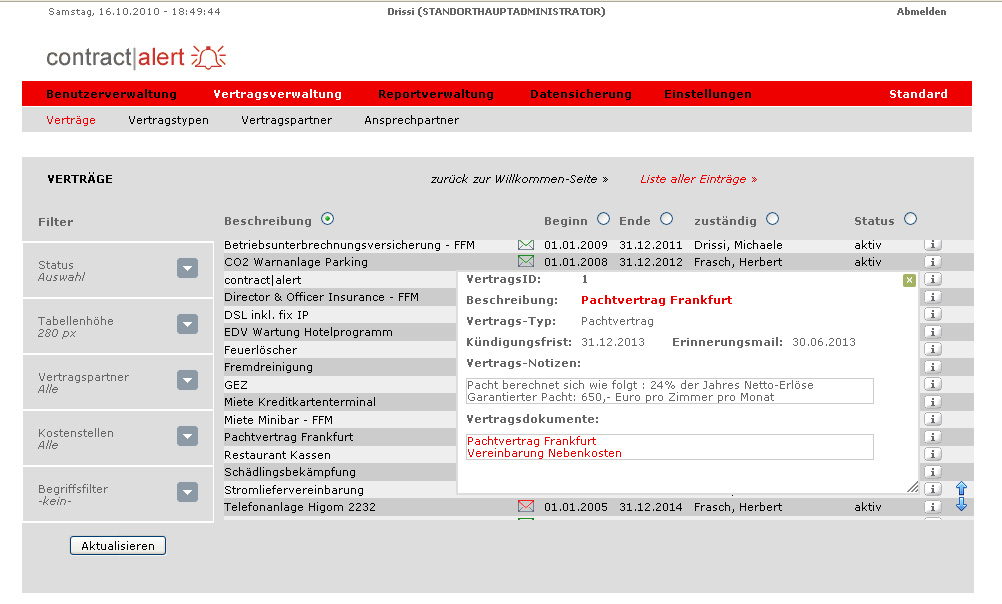The image size is (1002, 604).
Task: Open info icon for Telefonanlage Higom 2232
Action: [x=932, y=507]
